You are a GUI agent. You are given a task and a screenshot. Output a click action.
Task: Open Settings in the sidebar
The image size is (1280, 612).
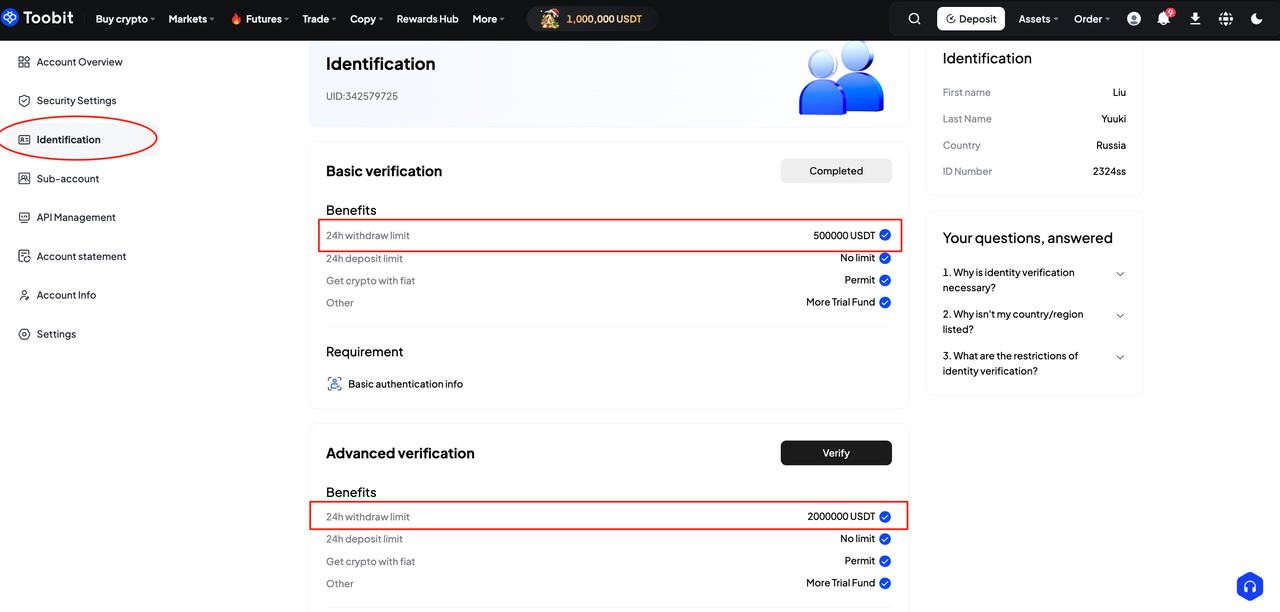(x=56, y=334)
